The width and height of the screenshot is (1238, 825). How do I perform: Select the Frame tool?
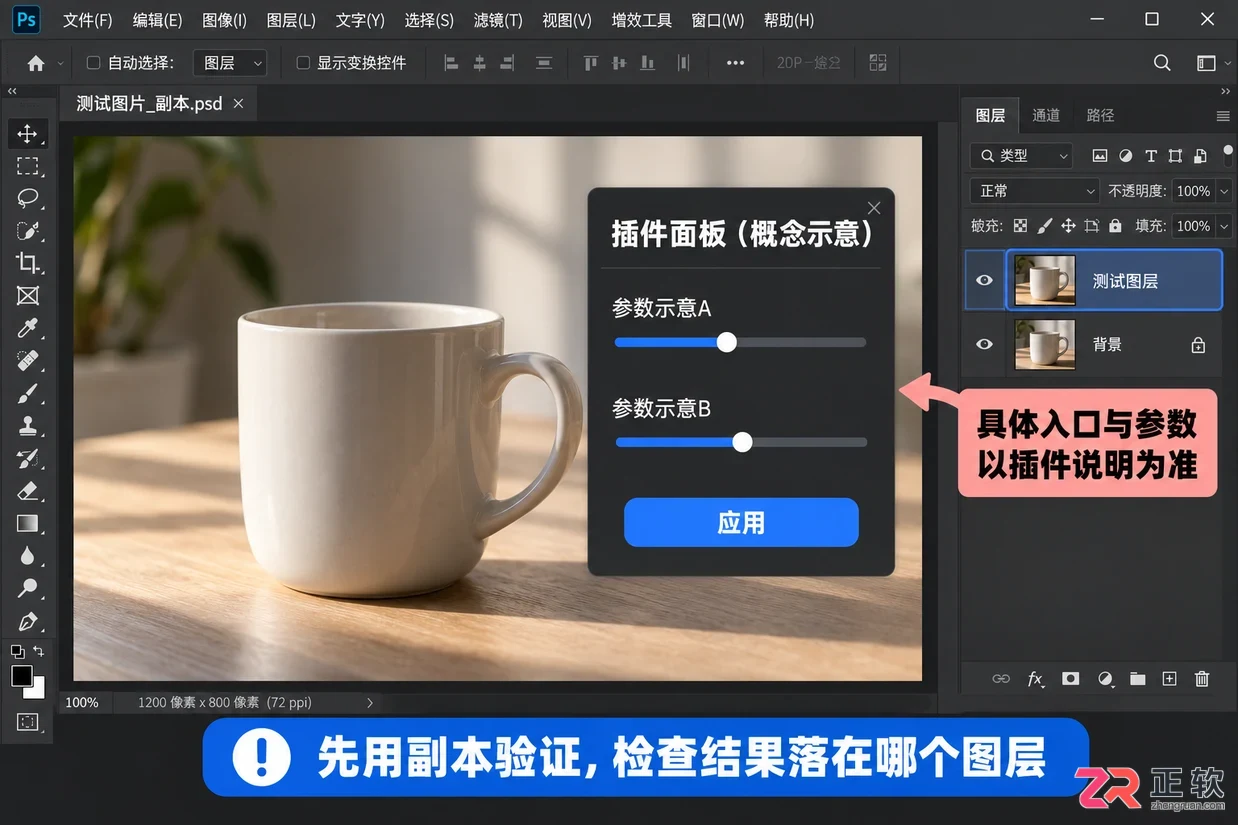click(27, 296)
